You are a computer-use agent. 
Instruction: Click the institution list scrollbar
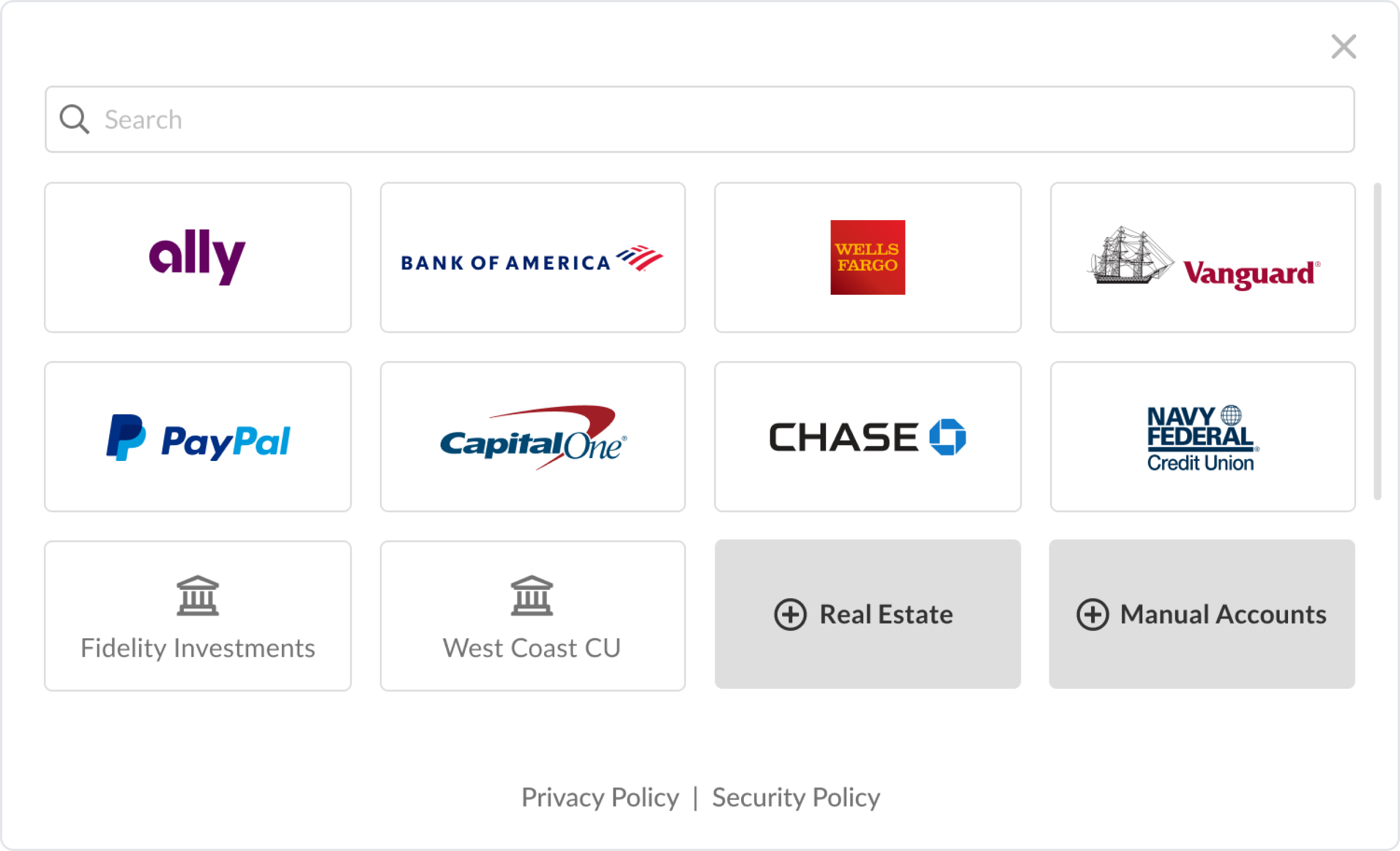click(1377, 341)
